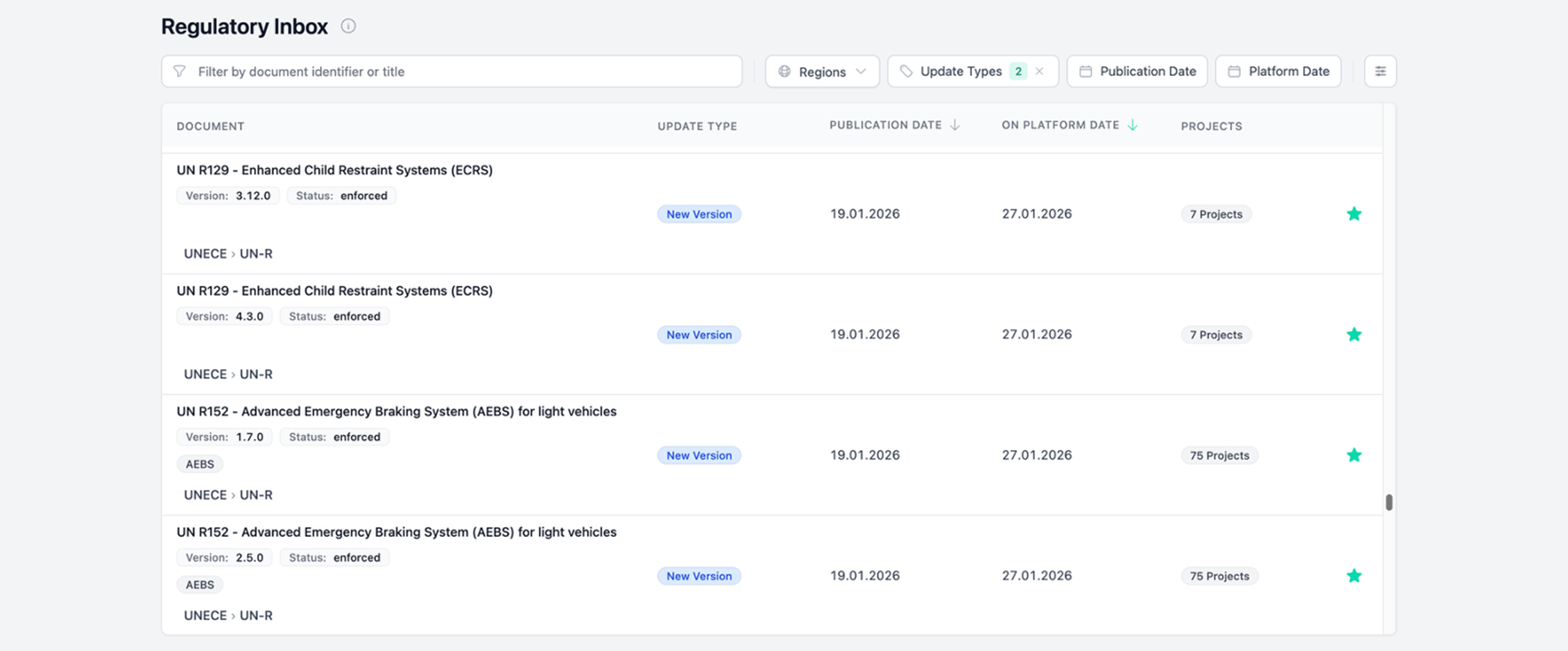Click the sort arrow on Publication Date column
This screenshot has width=1568, height=651.
click(956, 125)
